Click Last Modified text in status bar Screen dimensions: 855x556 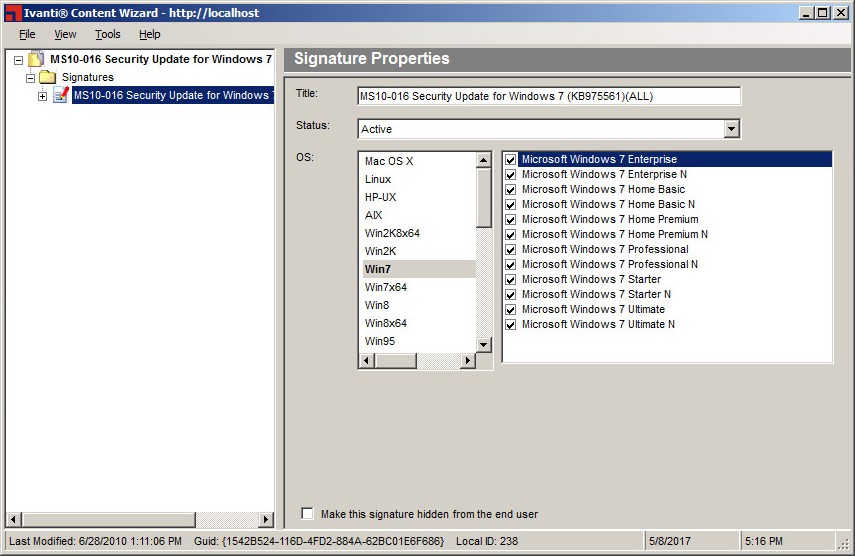point(95,541)
